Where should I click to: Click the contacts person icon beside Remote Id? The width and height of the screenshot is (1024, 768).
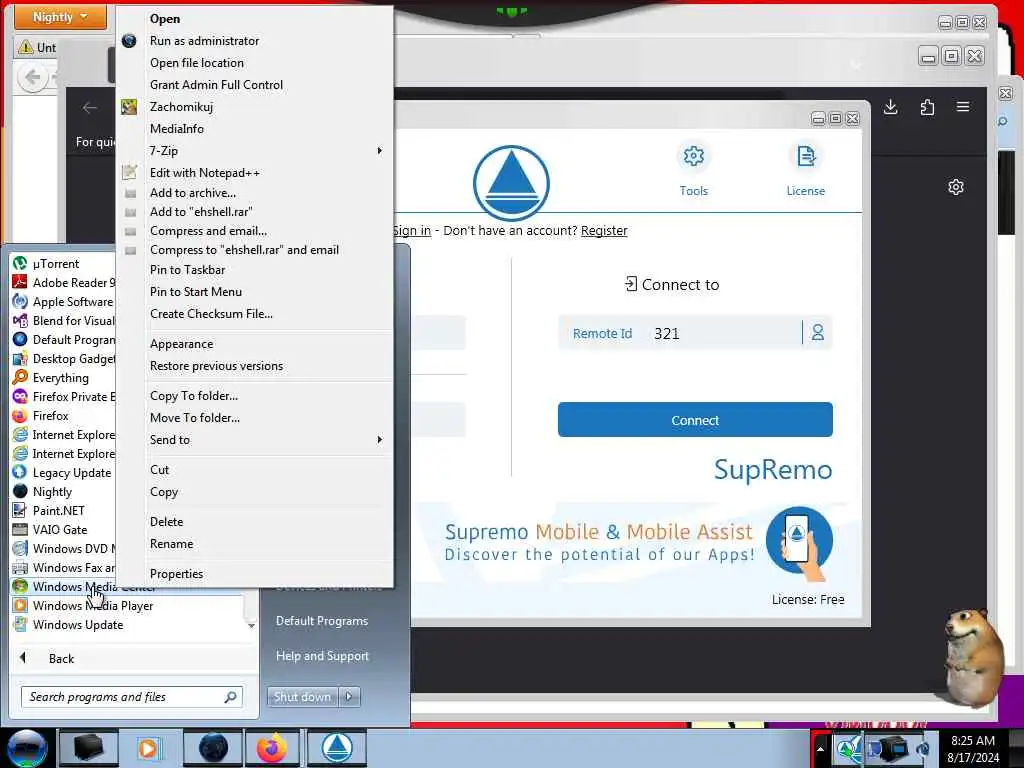coord(818,333)
